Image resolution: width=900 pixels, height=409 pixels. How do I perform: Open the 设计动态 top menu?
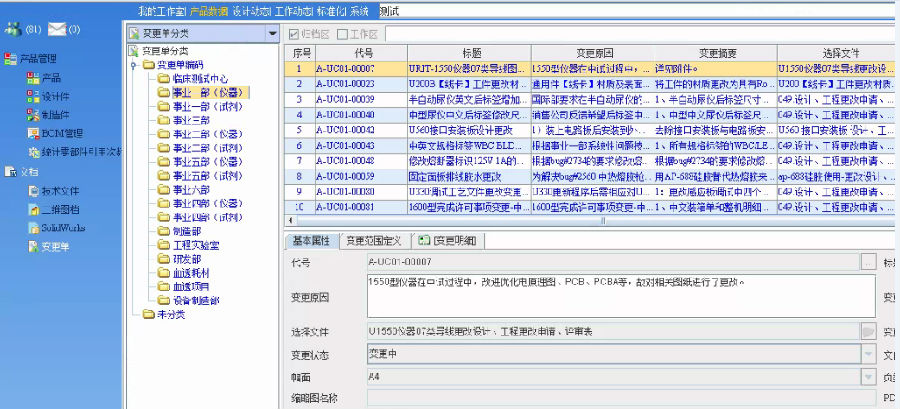(253, 10)
